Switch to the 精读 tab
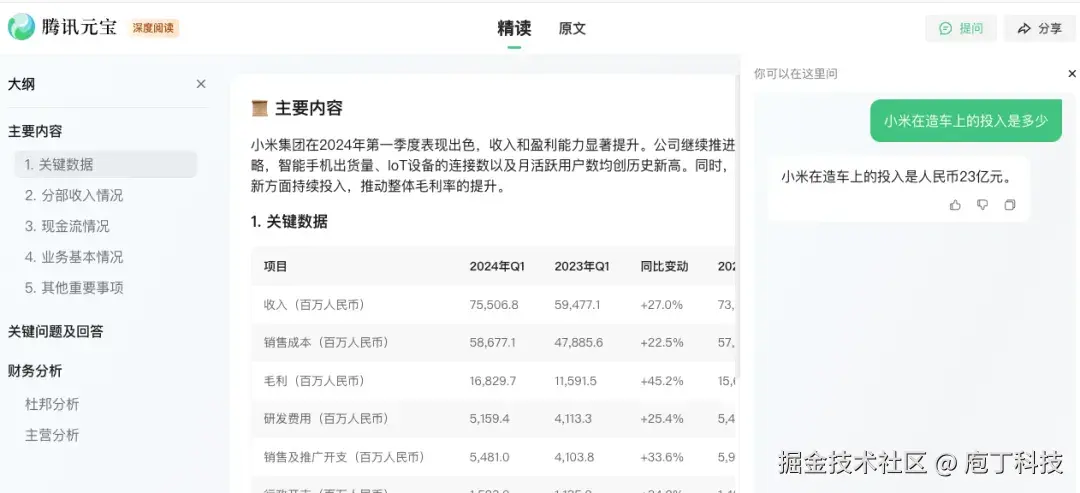 tap(514, 28)
